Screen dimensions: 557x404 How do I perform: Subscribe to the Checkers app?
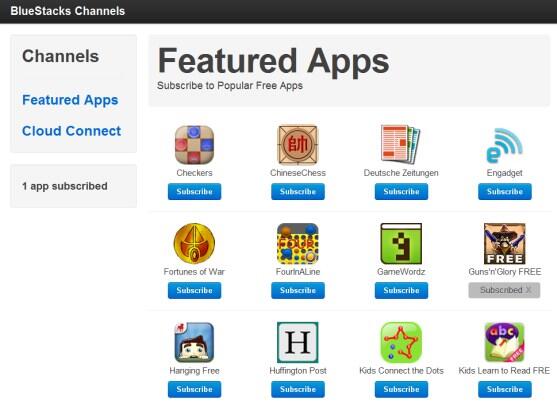tap(194, 192)
